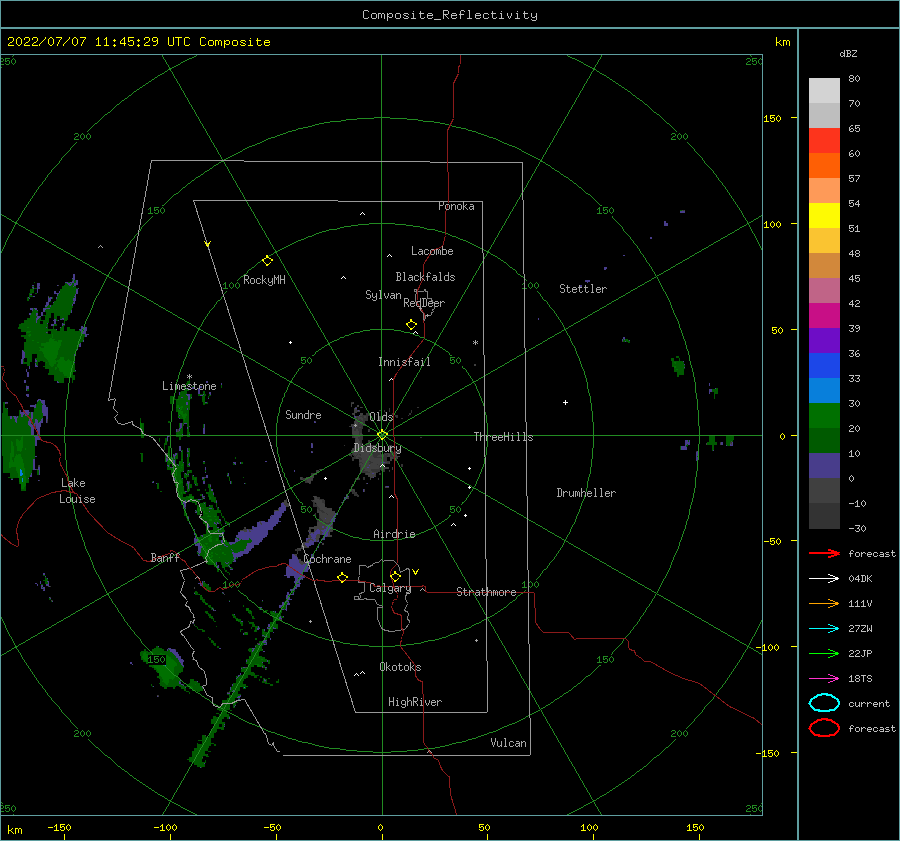Click the Okotoks city label
Screen dimensions: 900x841
(400, 667)
